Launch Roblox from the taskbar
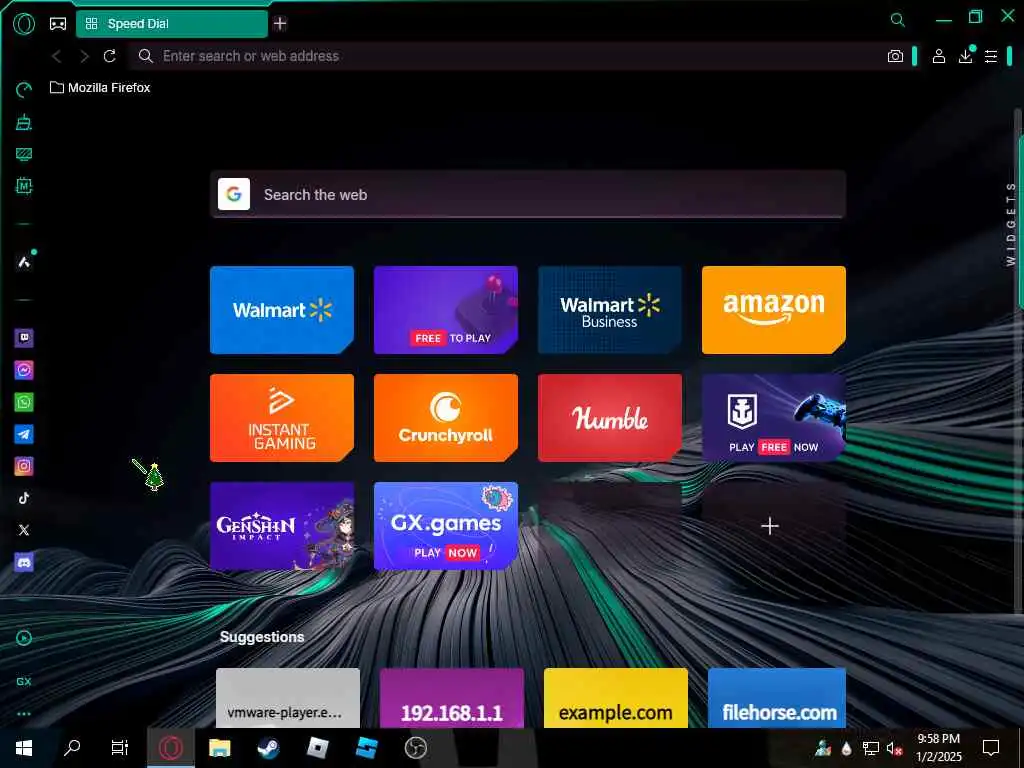The height and width of the screenshot is (768, 1024). [317, 748]
